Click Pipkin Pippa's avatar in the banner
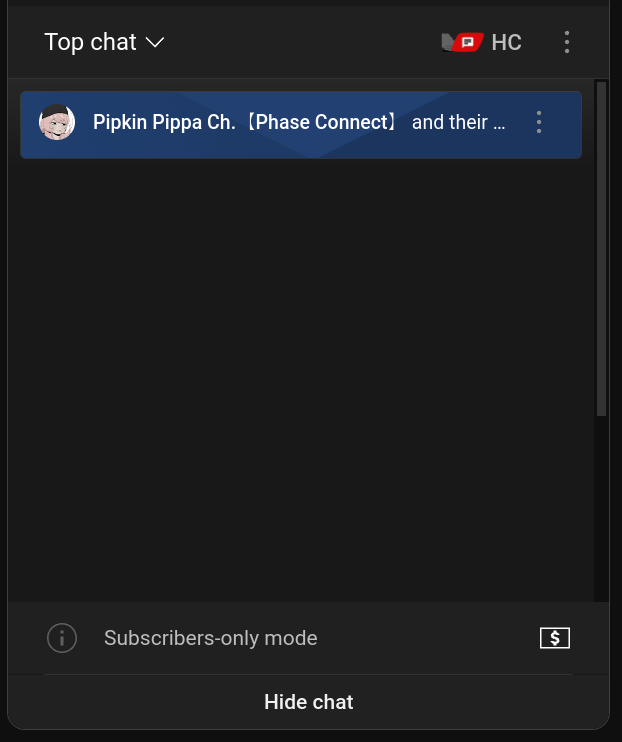Screen dimensions: 622x742 57,123
